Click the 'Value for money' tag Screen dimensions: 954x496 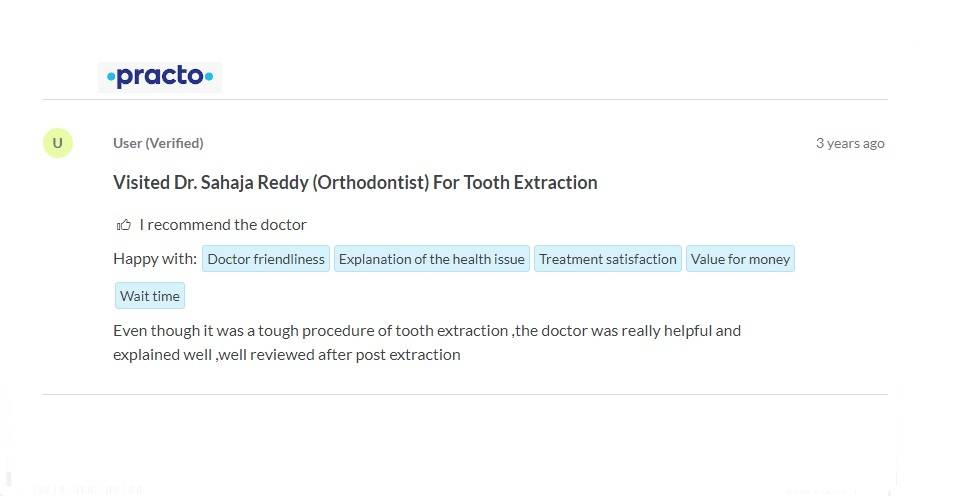(740, 259)
